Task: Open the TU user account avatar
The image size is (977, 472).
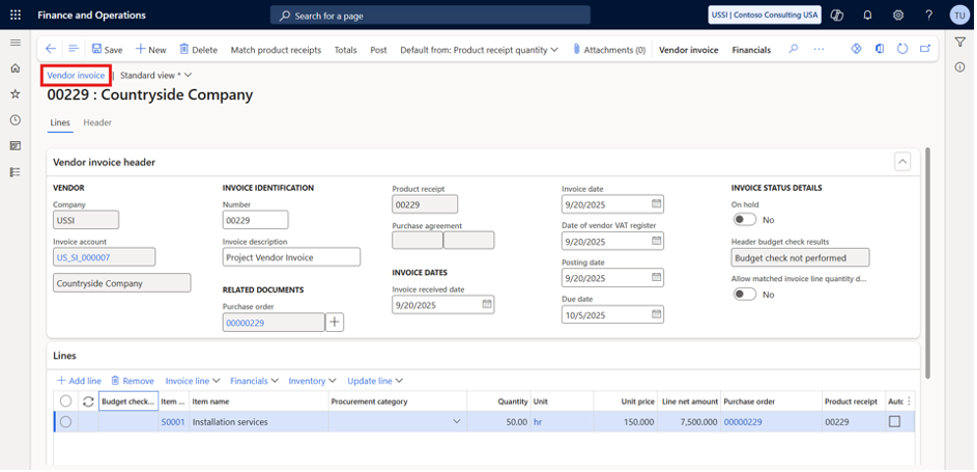Action: pyautogui.click(x=960, y=15)
